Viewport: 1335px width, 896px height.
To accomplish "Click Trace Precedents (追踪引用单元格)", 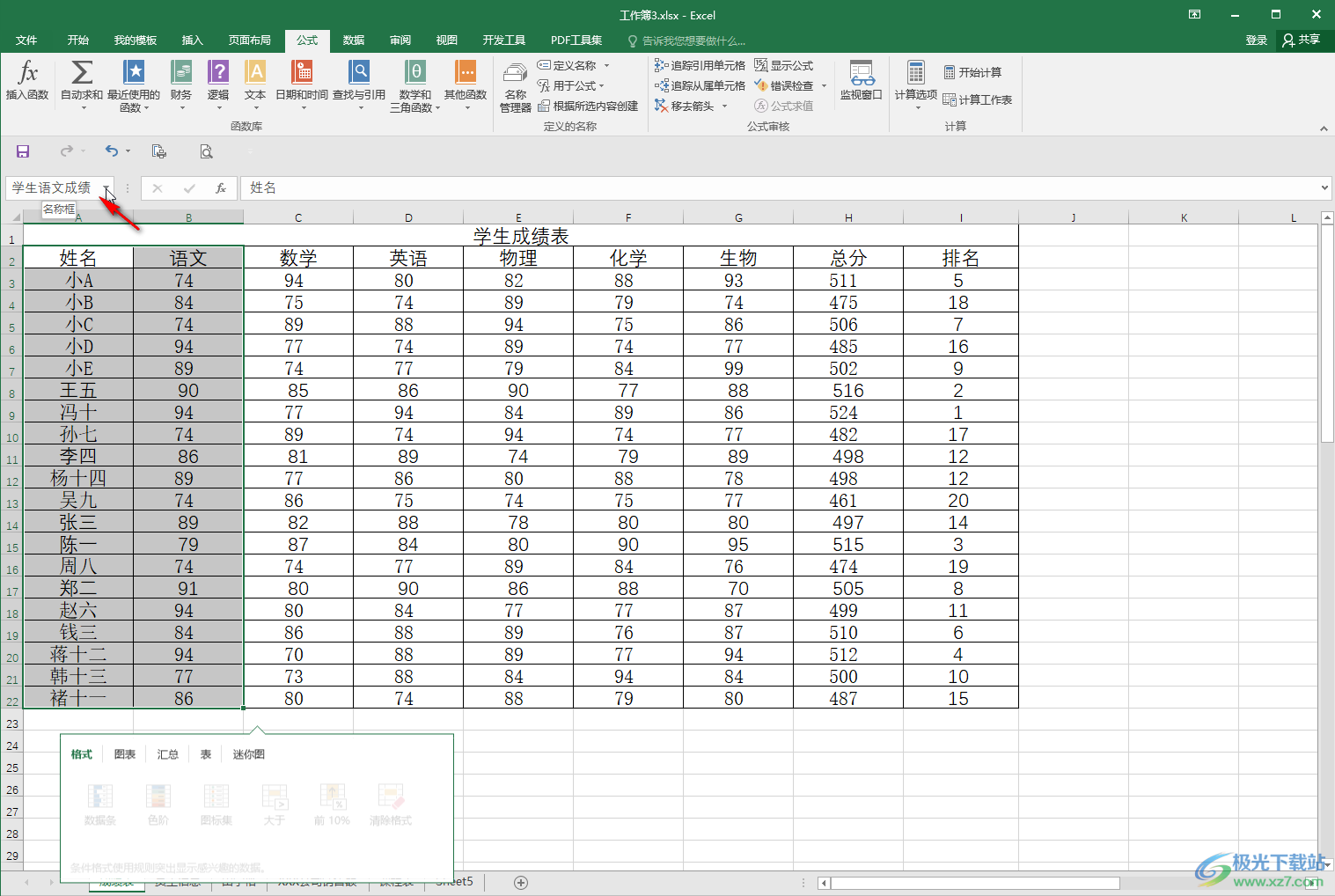I will coord(700,65).
